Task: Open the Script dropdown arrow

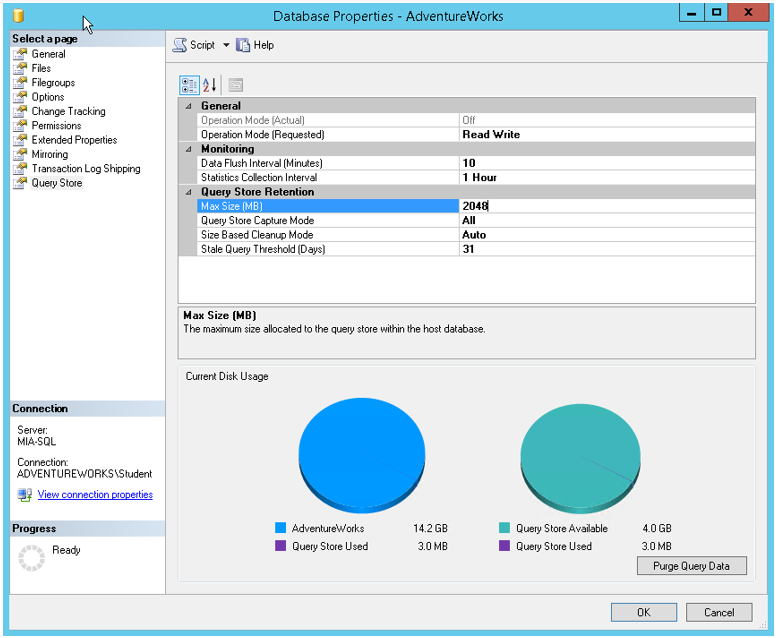Action: 226,45
